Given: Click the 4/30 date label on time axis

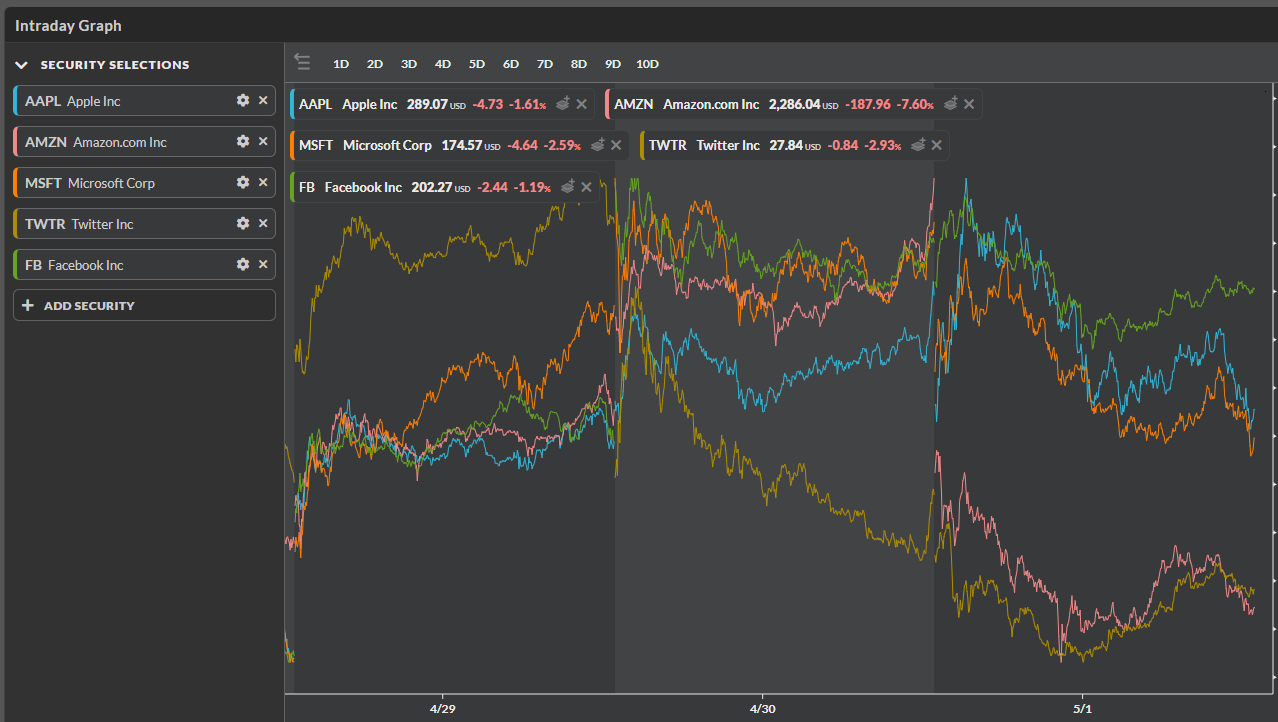Looking at the screenshot, I should tap(762, 708).
